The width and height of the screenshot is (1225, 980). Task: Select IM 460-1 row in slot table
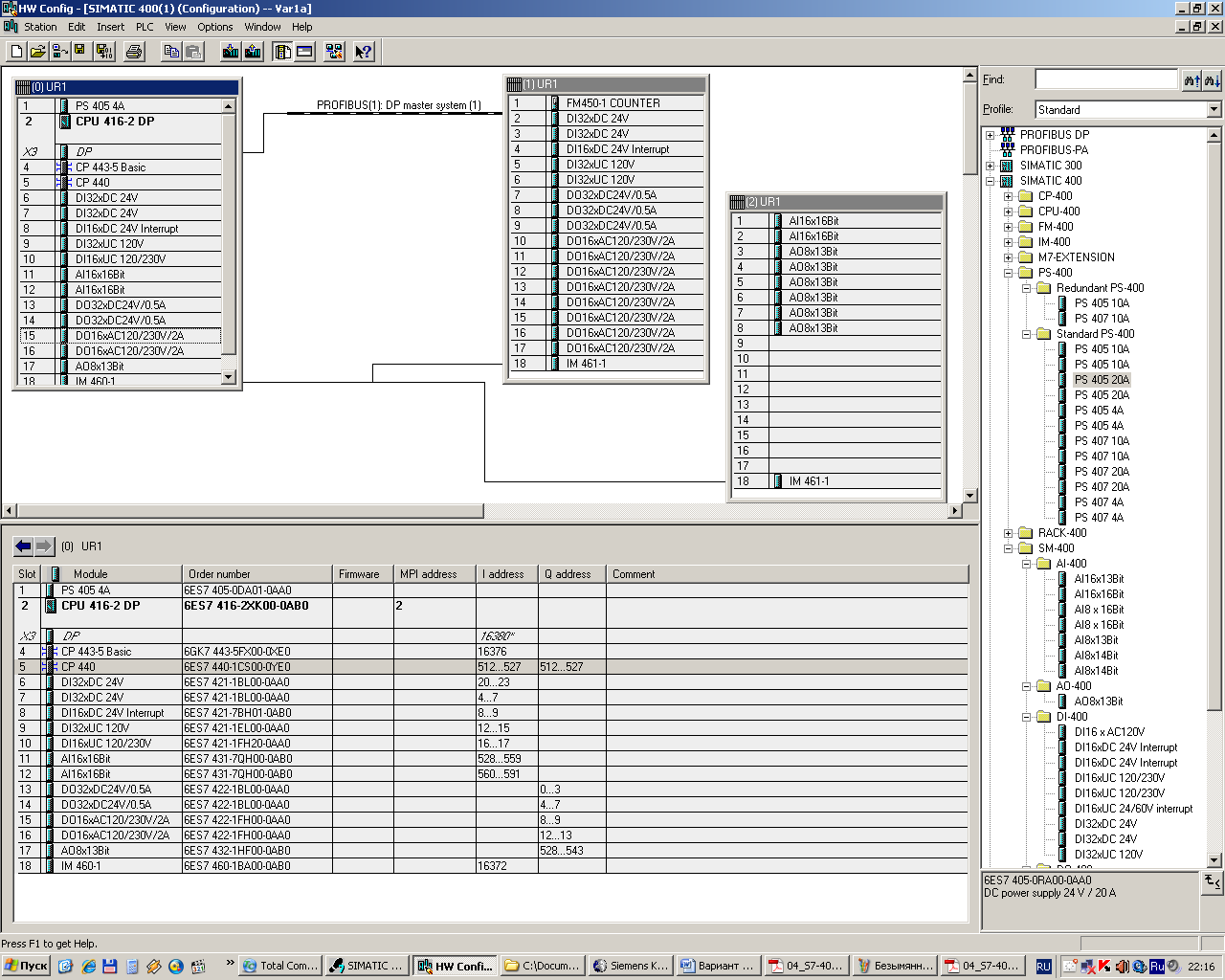493,866
